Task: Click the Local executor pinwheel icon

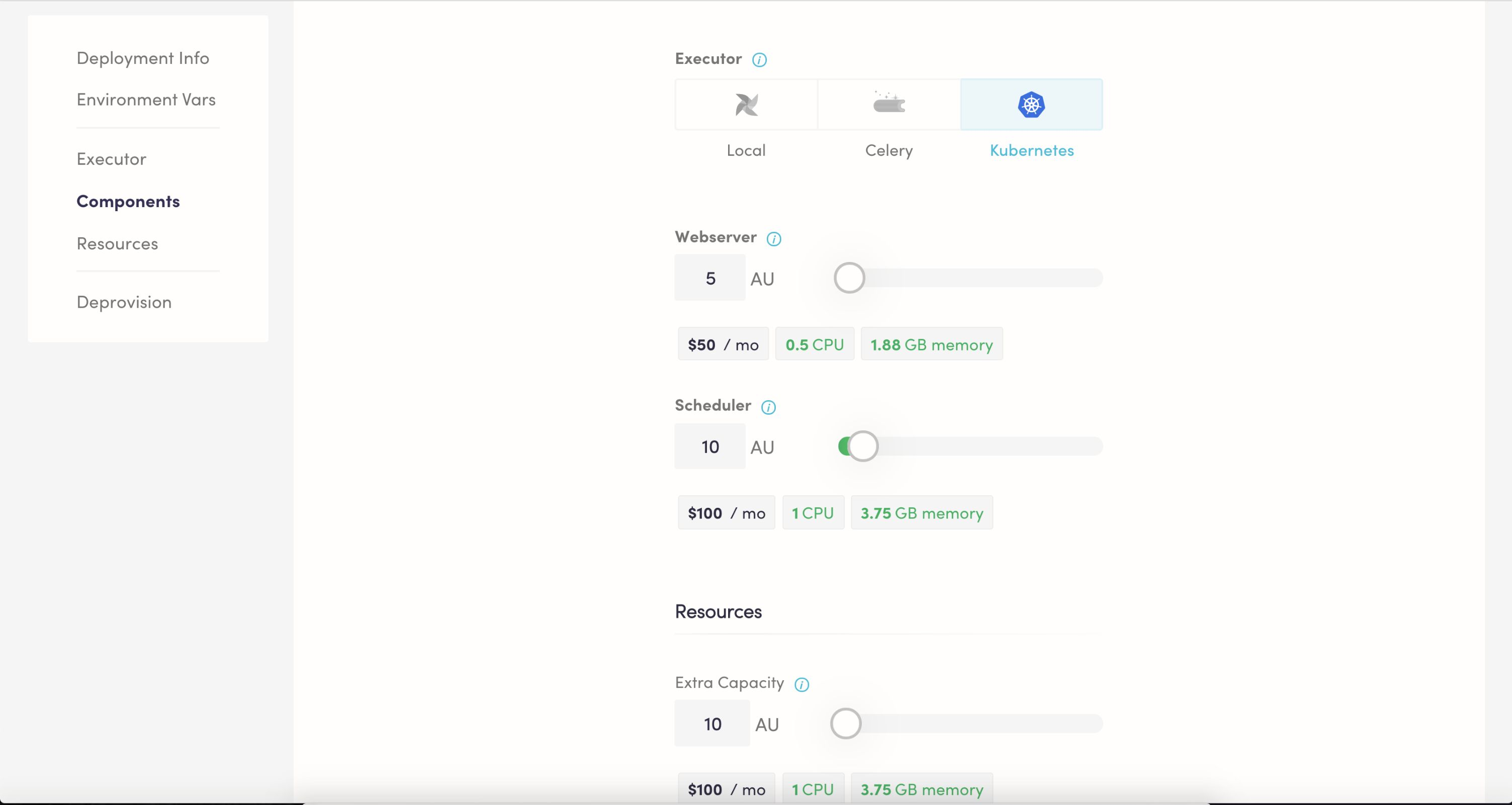Action: click(x=745, y=104)
